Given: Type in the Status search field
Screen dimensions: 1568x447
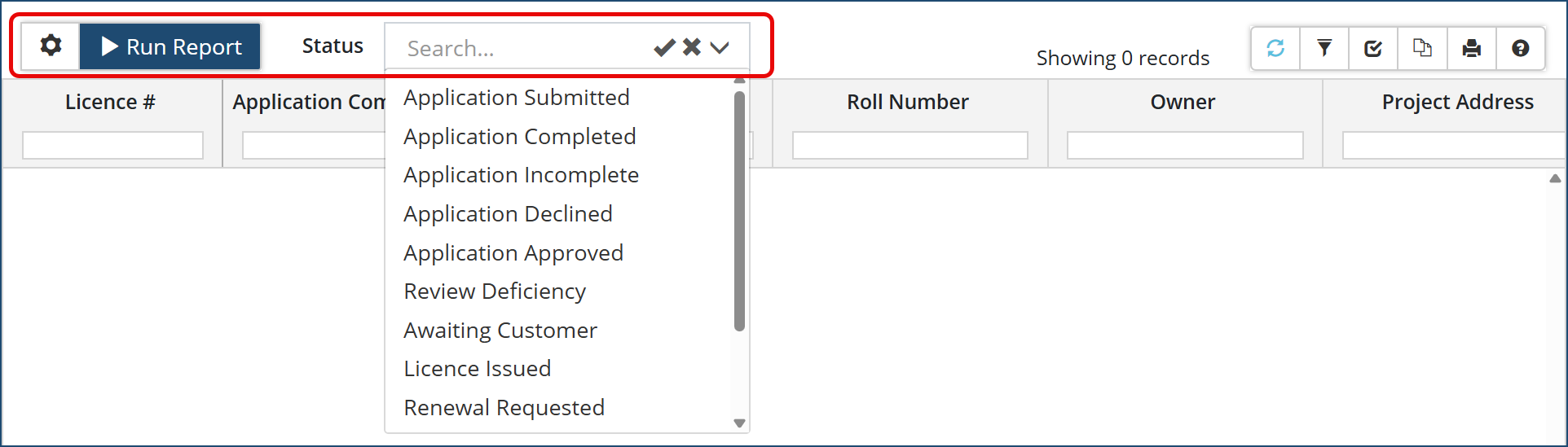Looking at the screenshot, I should tap(522, 49).
